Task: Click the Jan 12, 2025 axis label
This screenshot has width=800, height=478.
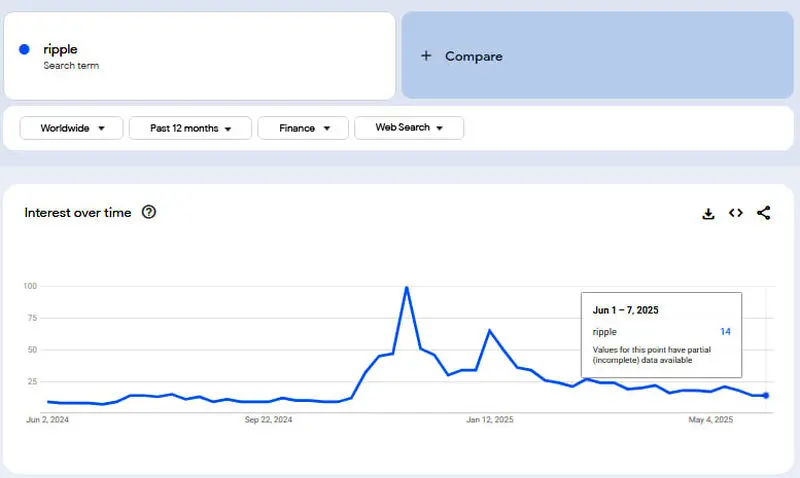Action: point(490,419)
